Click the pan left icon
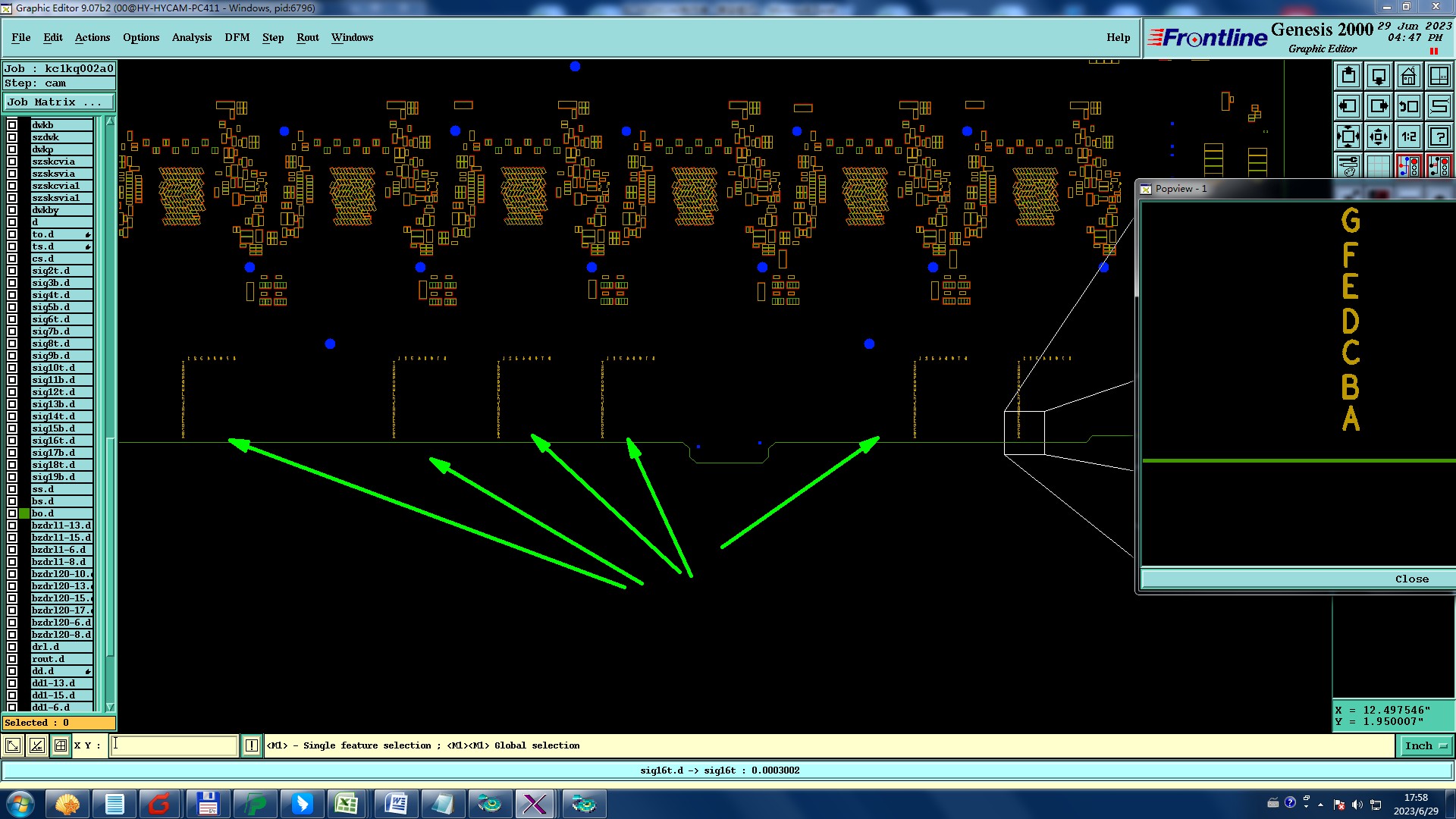1456x819 pixels. [1348, 106]
